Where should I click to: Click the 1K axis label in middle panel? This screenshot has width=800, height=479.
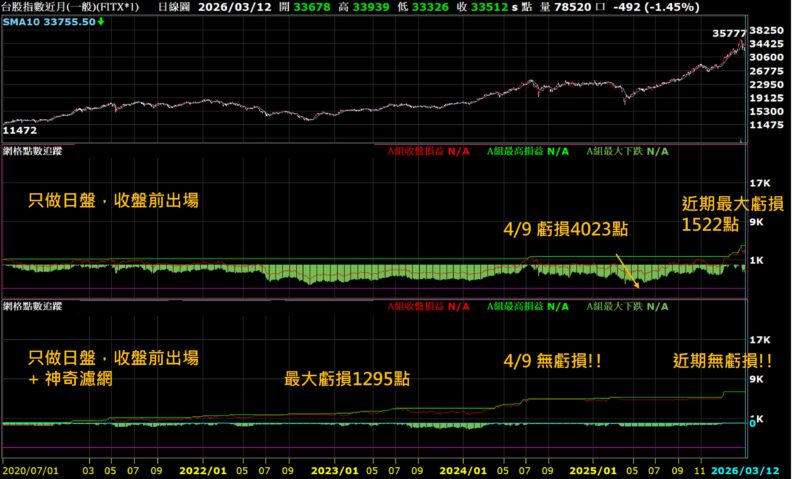756,260
